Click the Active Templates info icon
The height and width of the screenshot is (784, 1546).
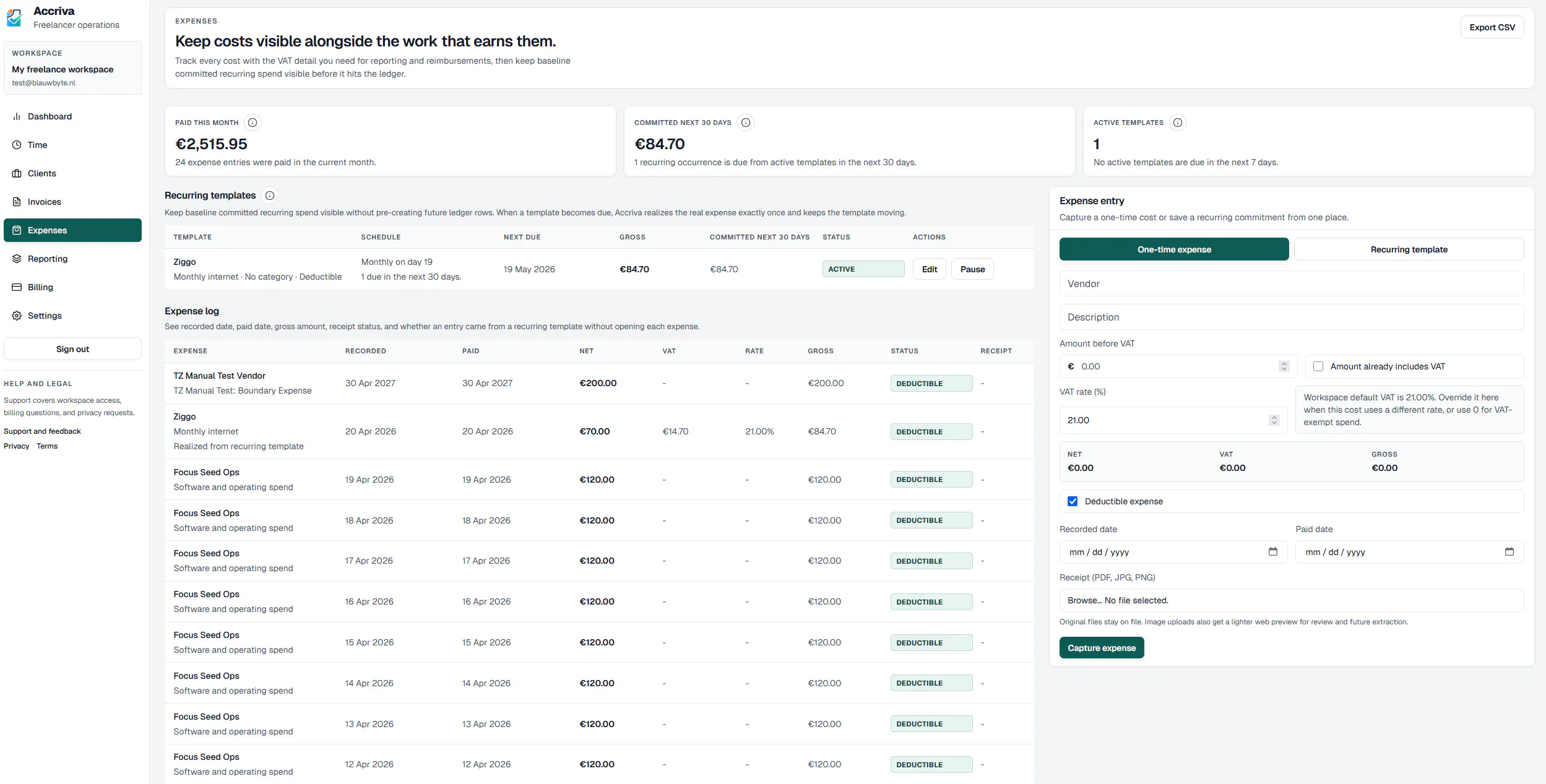[1178, 123]
